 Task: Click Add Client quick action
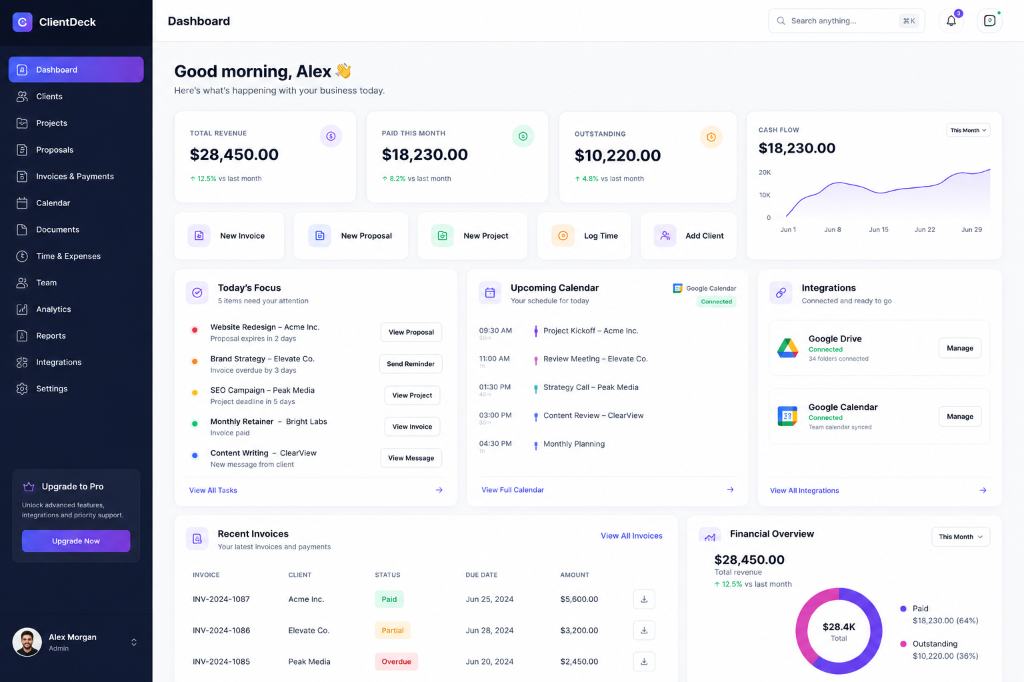(688, 236)
